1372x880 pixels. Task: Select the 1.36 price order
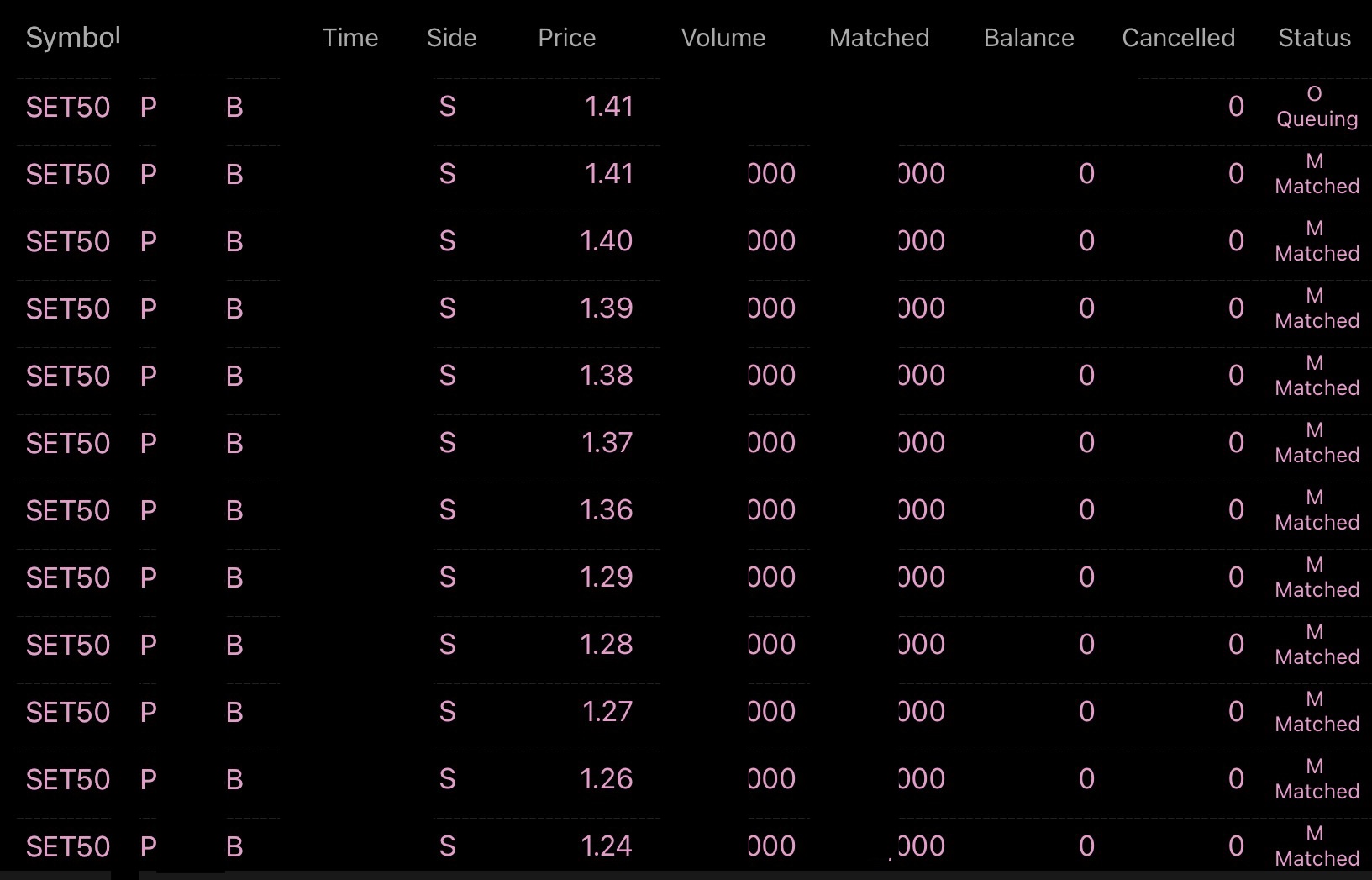point(606,511)
